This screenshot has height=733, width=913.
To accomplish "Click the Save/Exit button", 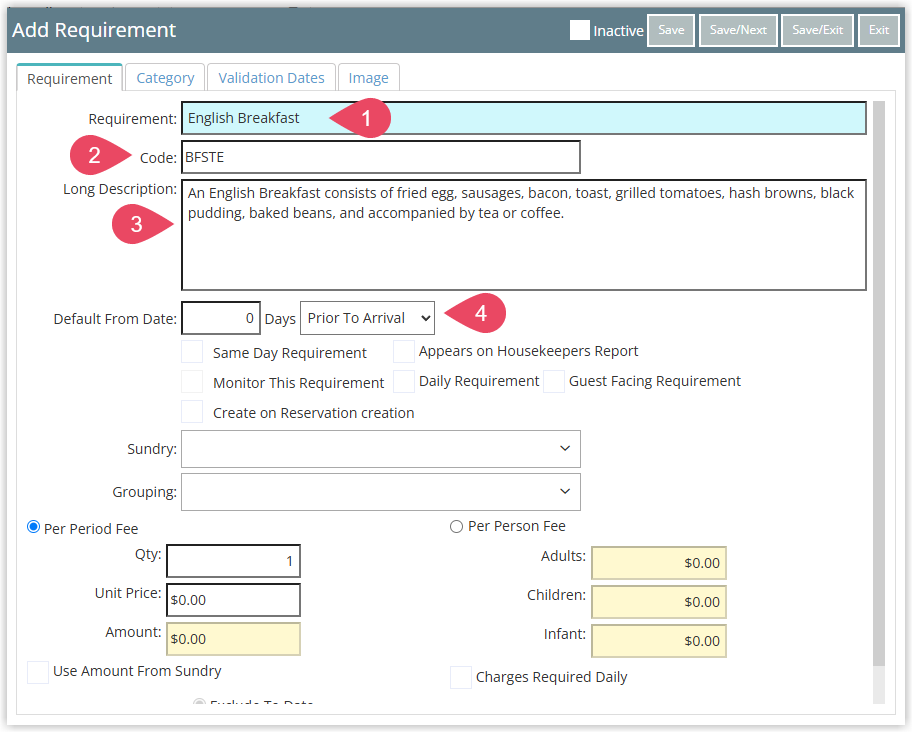I will click(817, 30).
